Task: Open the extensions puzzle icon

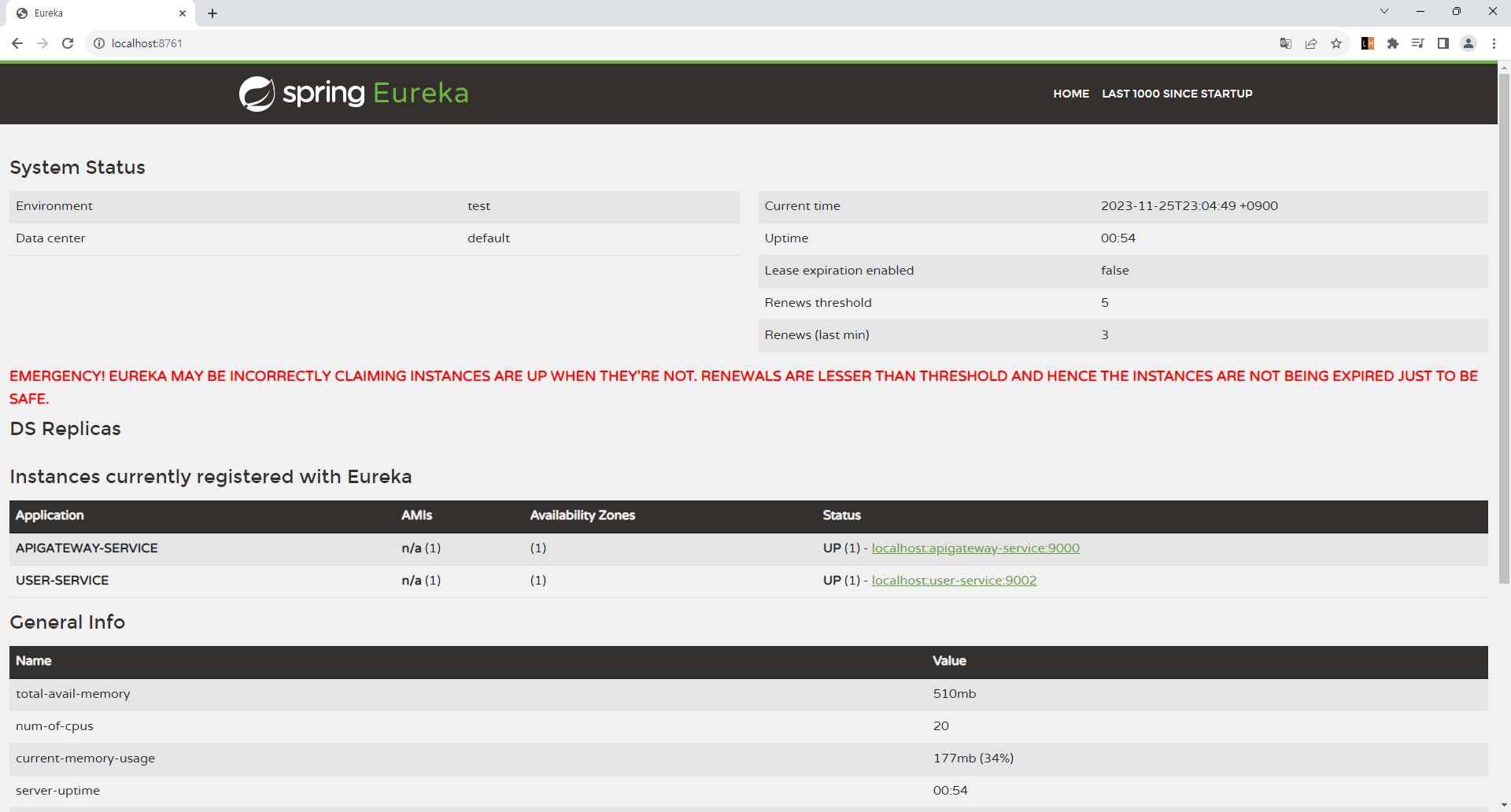Action: click(1393, 43)
